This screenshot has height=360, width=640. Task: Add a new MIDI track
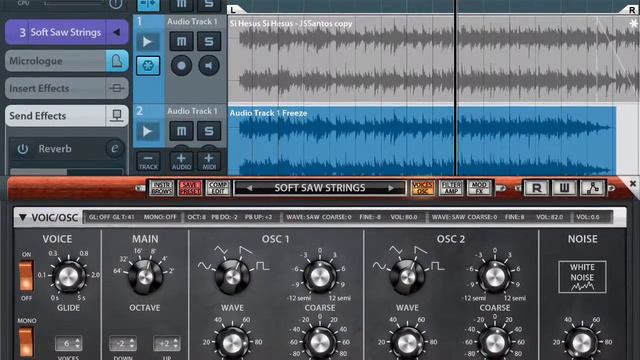209,162
